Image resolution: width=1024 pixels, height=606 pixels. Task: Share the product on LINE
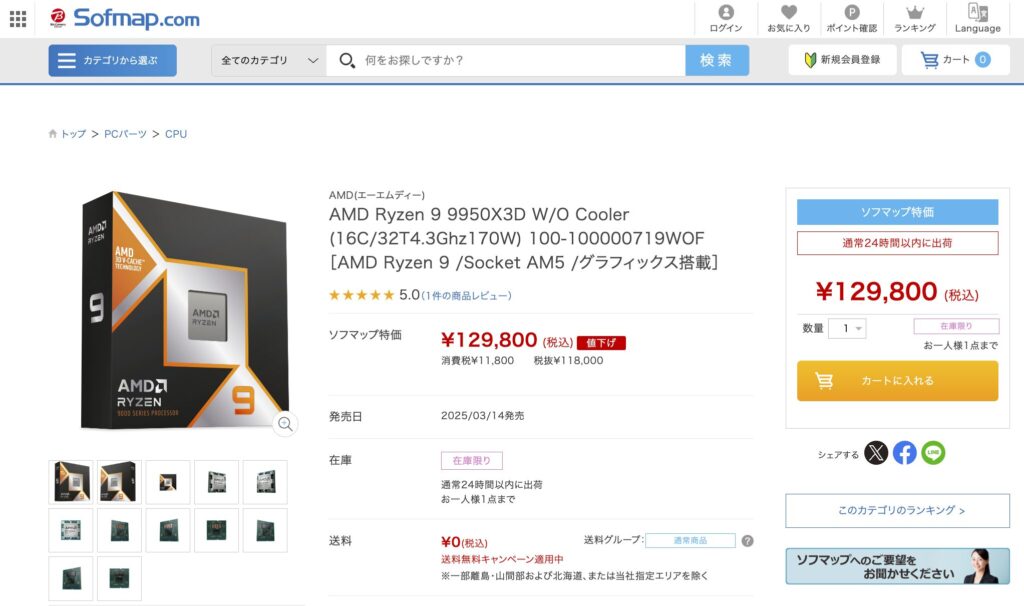click(x=933, y=453)
